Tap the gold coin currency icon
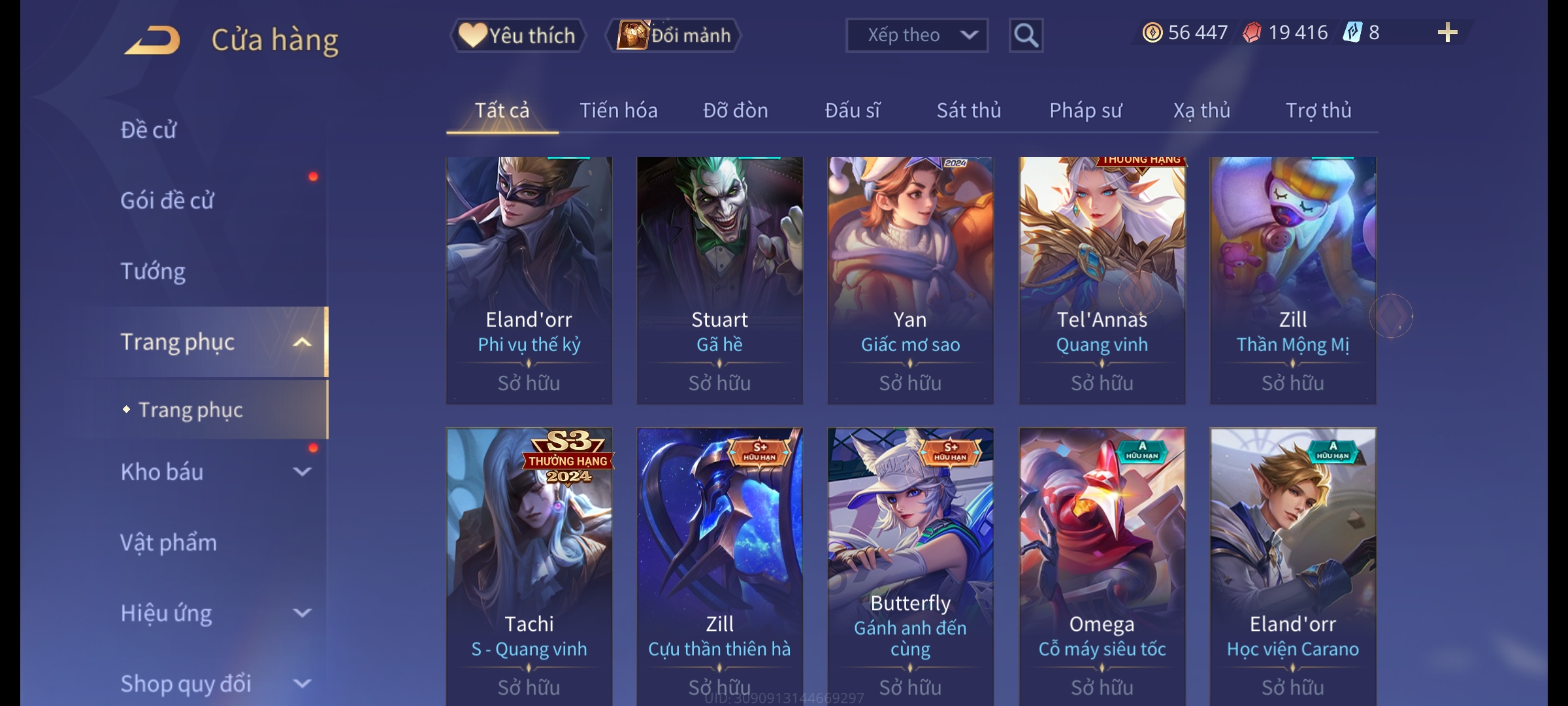Viewport: 1568px width, 706px height. tap(1152, 33)
